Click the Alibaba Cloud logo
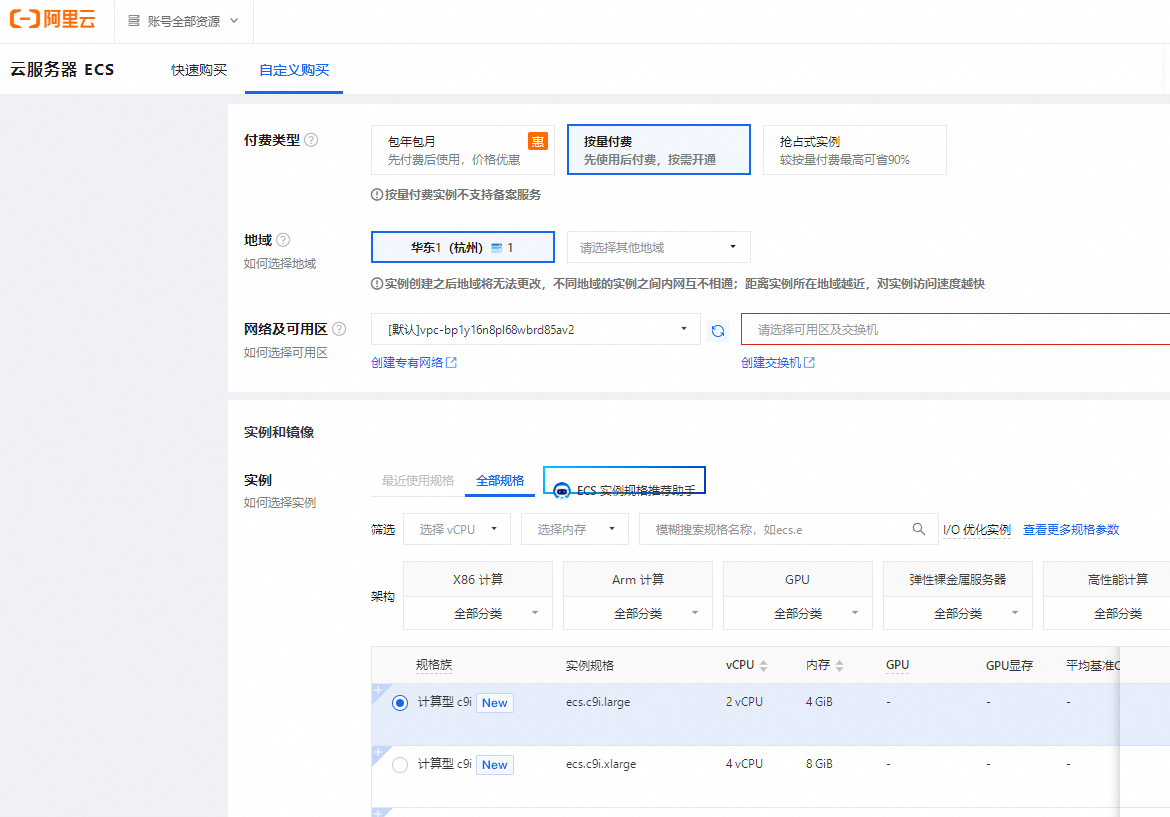 [x=53, y=21]
